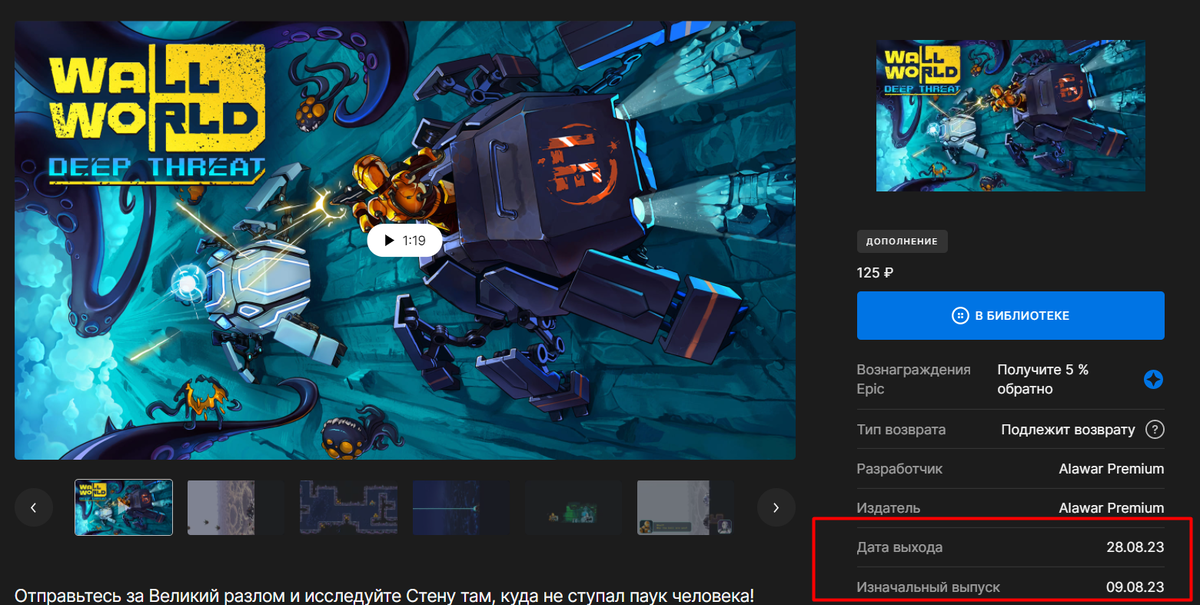
Task: Click the Получите 5 % обратно text
Action: tap(1043, 380)
